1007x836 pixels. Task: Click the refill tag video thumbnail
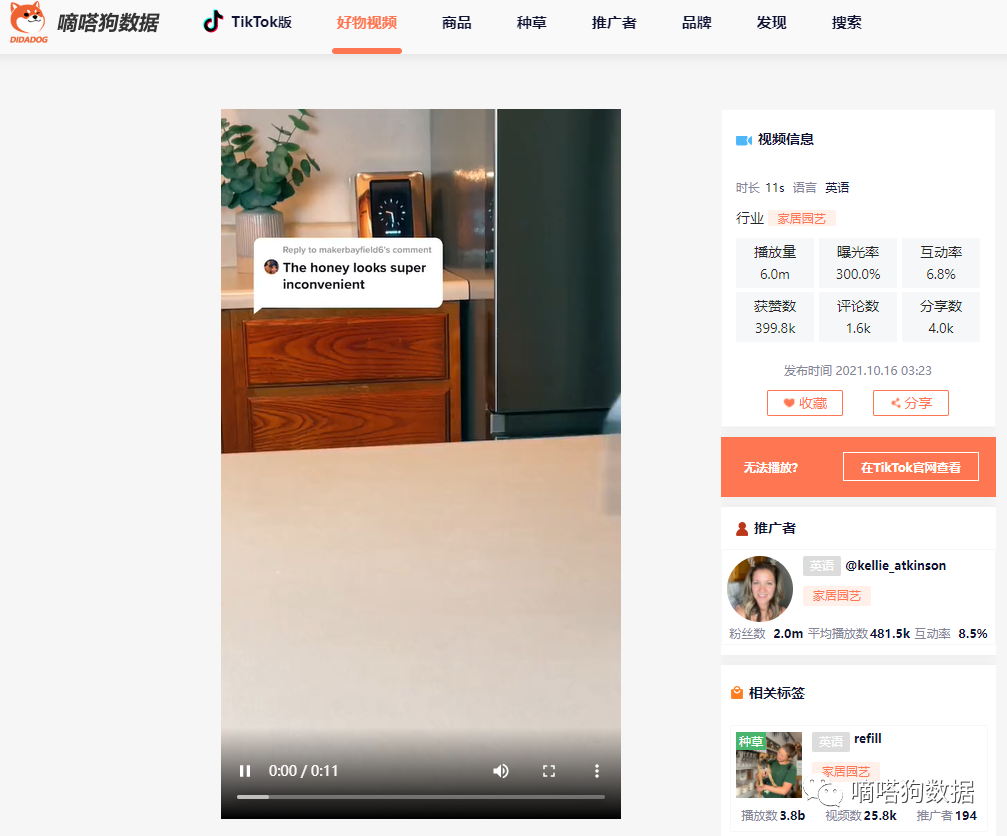(768, 762)
